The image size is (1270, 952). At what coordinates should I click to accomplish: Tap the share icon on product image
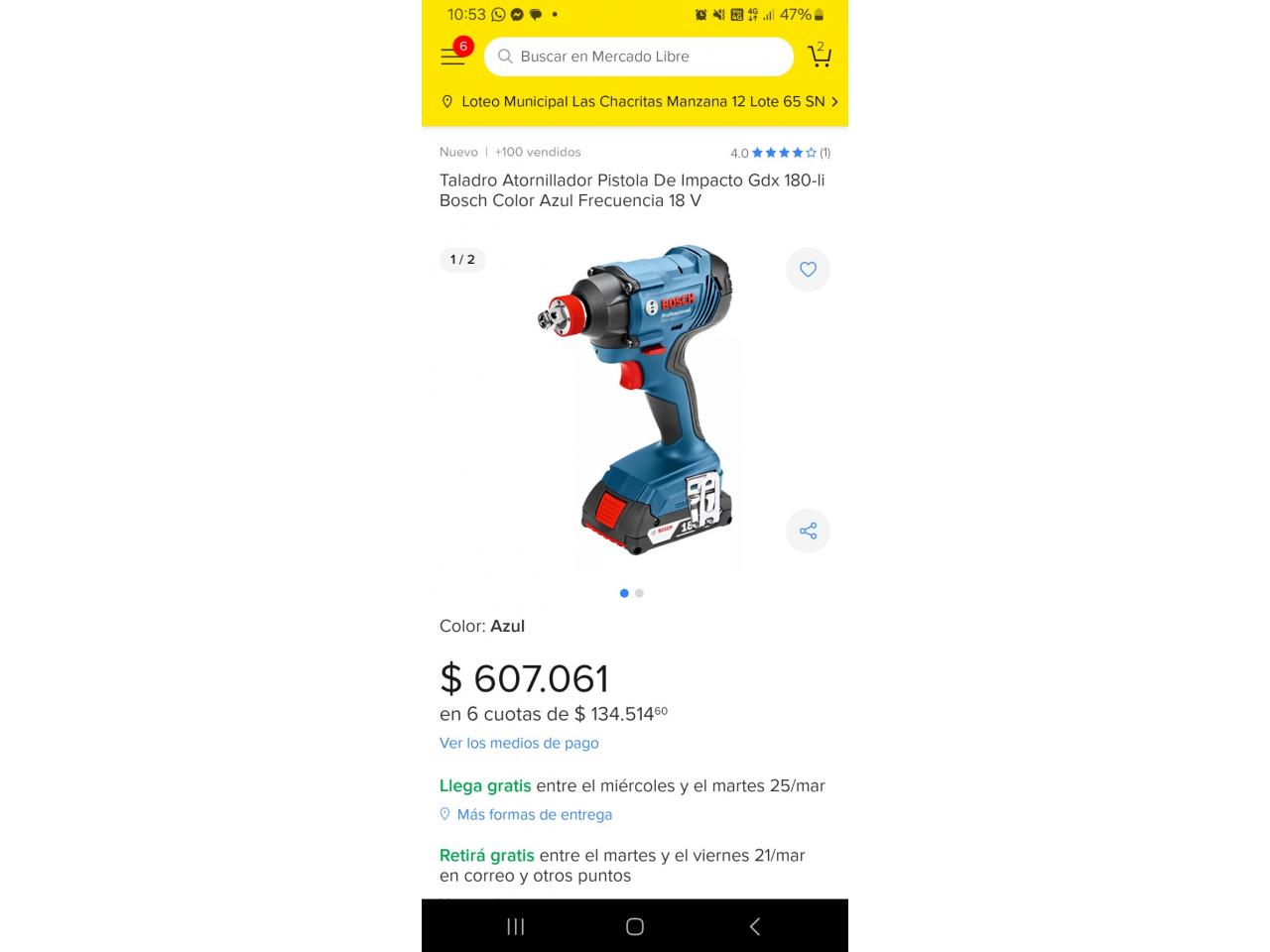pyautogui.click(x=808, y=531)
